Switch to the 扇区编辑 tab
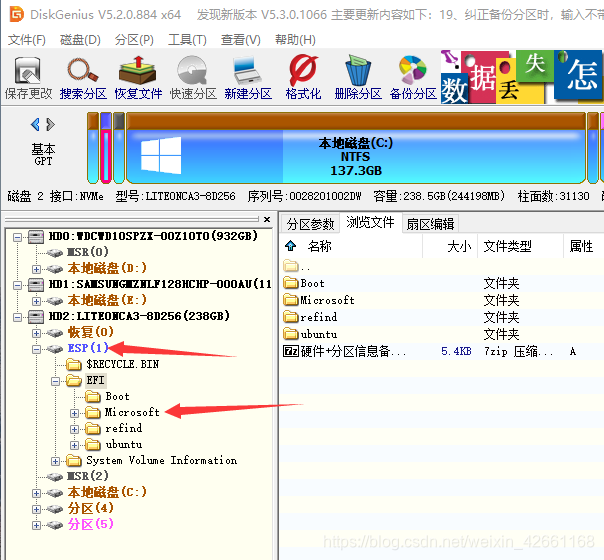The width and height of the screenshot is (604, 560). (x=430, y=224)
